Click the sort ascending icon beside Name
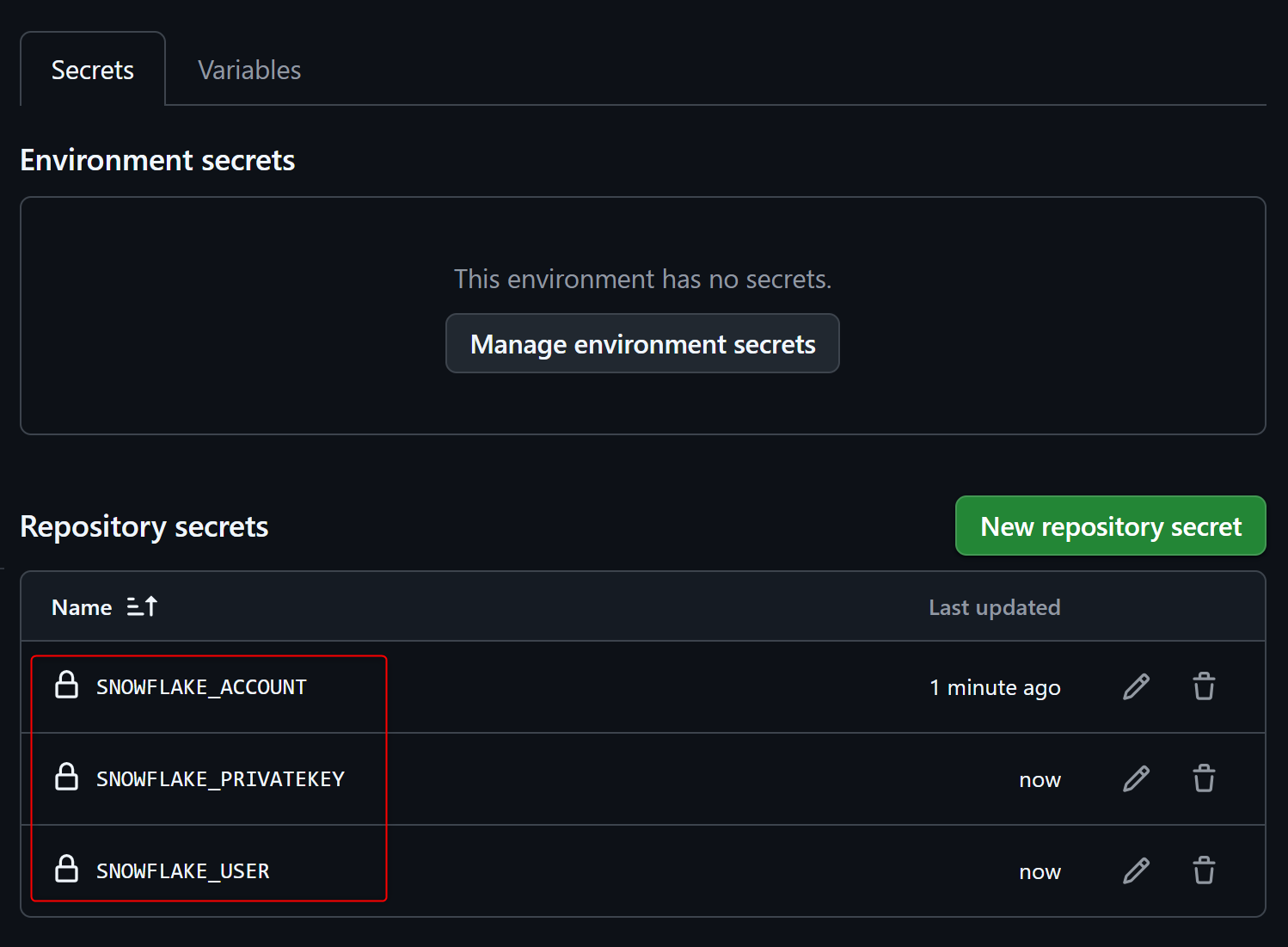1288x947 pixels. point(142,606)
